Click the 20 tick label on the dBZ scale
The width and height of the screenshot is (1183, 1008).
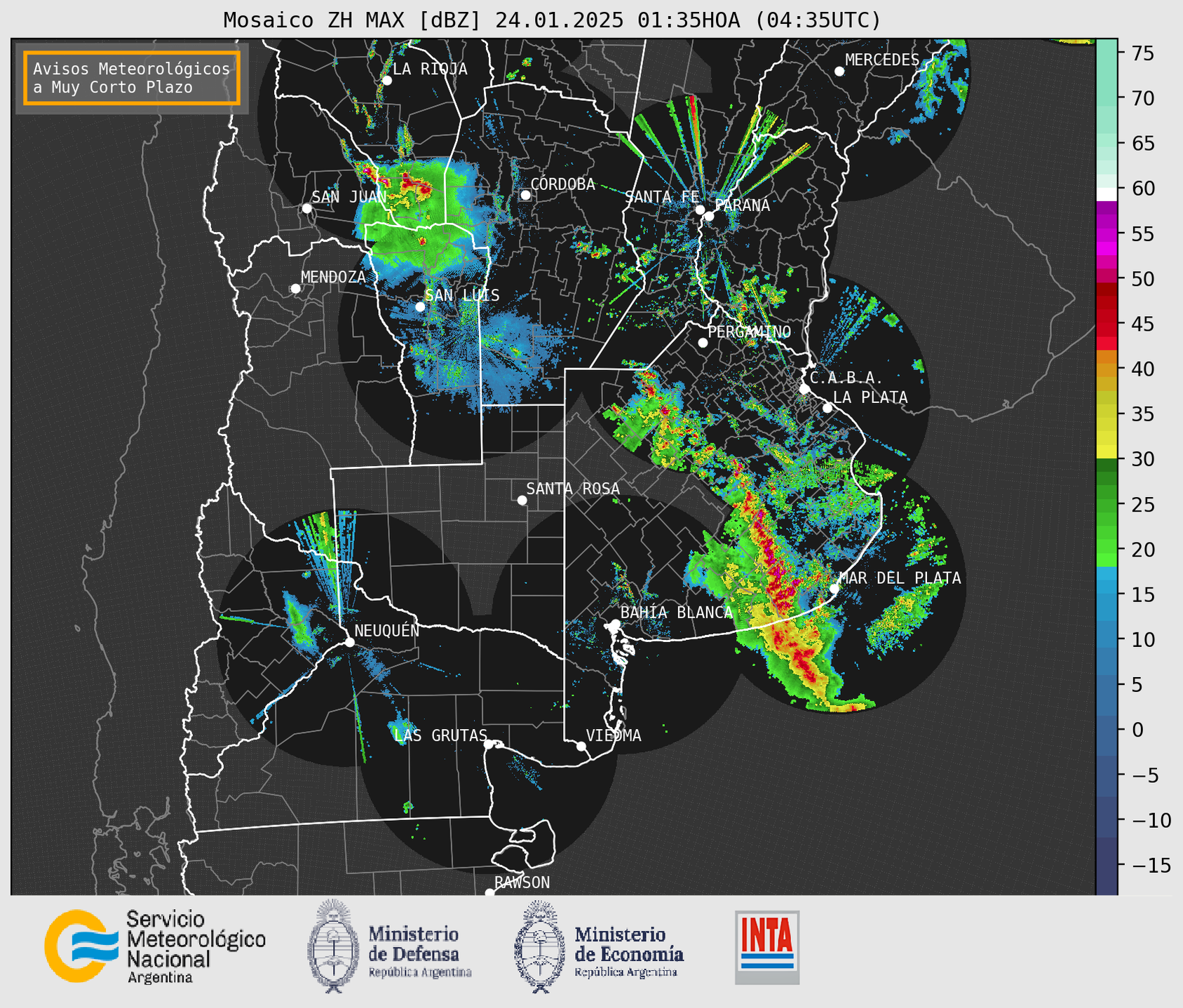[1142, 550]
